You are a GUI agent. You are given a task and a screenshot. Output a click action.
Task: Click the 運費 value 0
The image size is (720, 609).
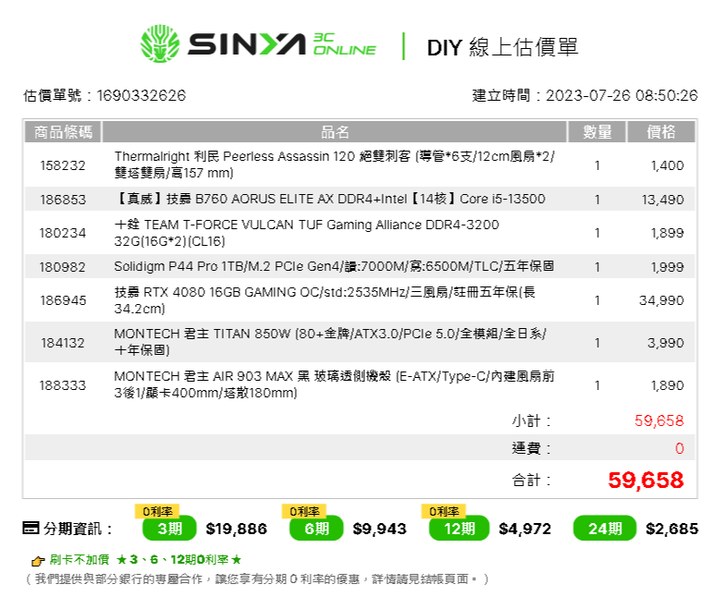[680, 448]
